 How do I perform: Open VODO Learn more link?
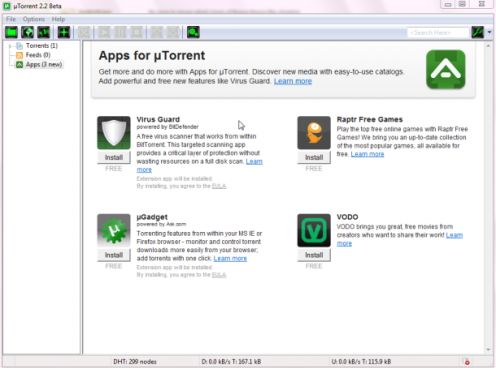click(x=454, y=235)
